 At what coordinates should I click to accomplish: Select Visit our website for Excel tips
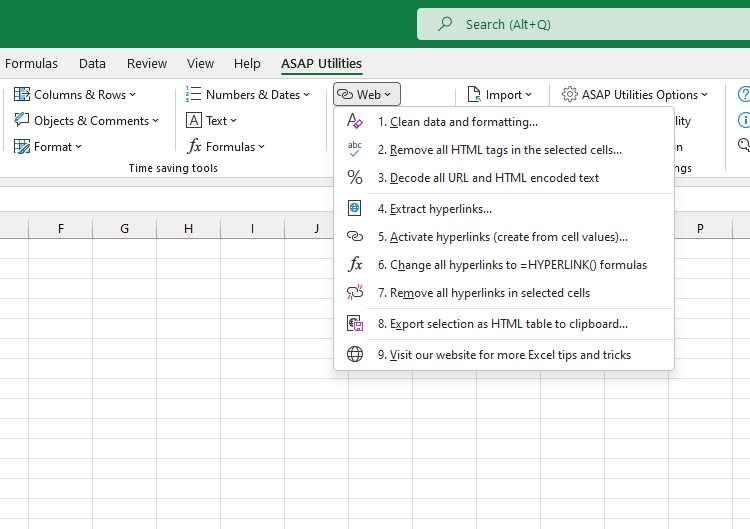click(504, 354)
